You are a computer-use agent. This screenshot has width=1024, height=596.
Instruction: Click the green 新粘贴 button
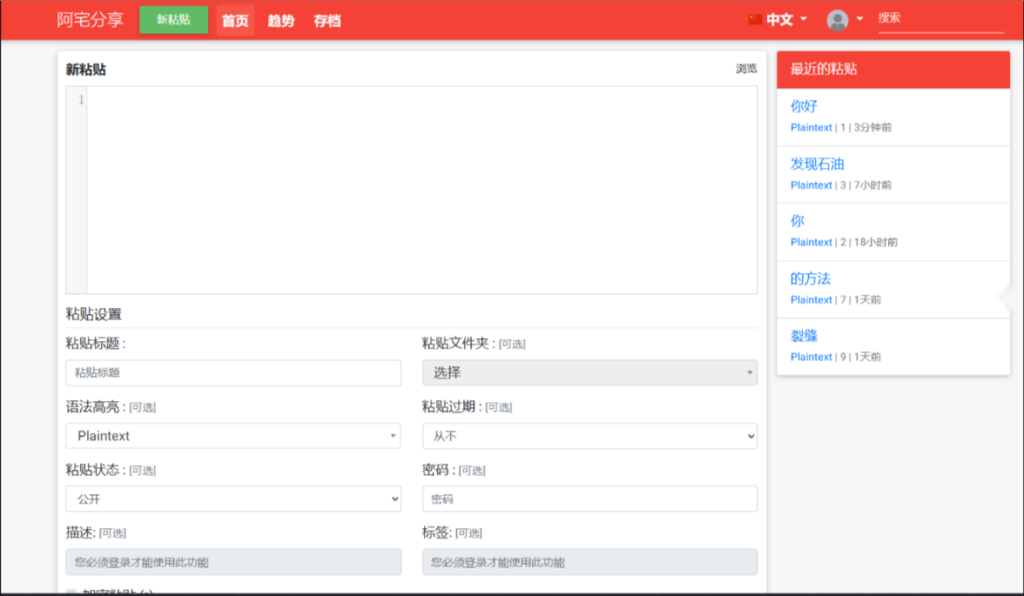click(172, 19)
